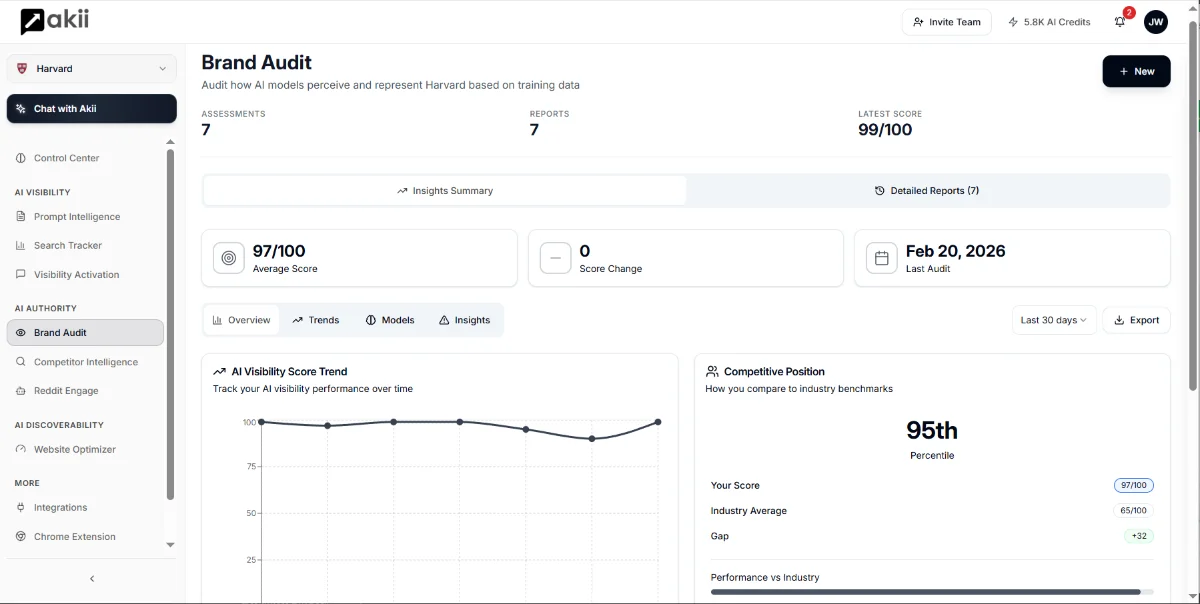
Task: Collapse the sidebar with the chevron
Action: point(91,578)
